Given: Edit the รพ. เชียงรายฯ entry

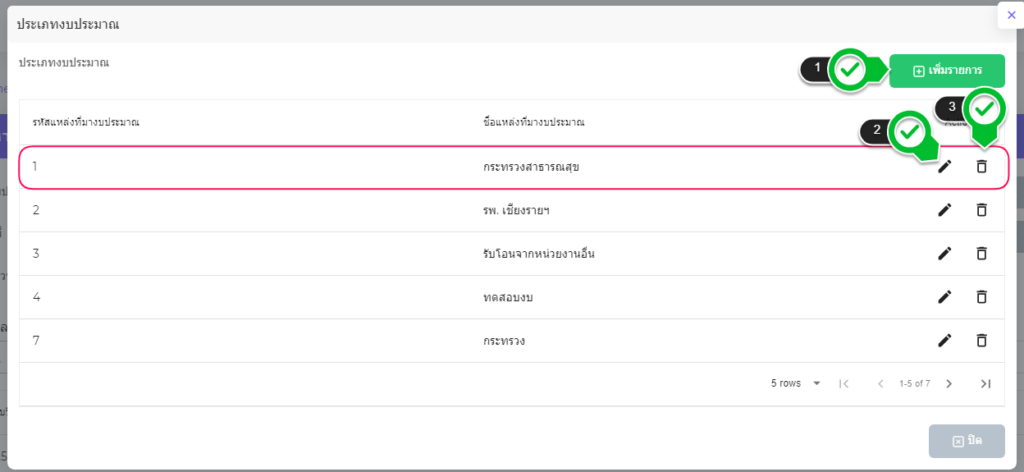Looking at the screenshot, I should tap(944, 210).
